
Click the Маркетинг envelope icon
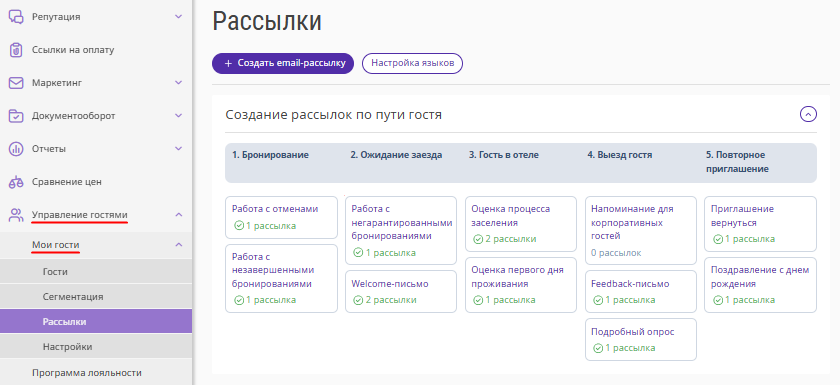16,83
